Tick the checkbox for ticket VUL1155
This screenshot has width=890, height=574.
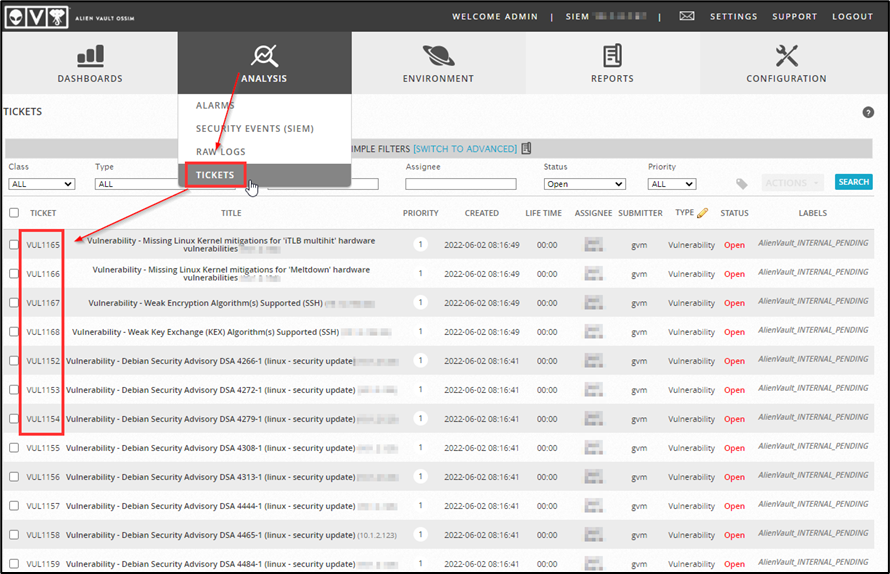tap(14, 448)
